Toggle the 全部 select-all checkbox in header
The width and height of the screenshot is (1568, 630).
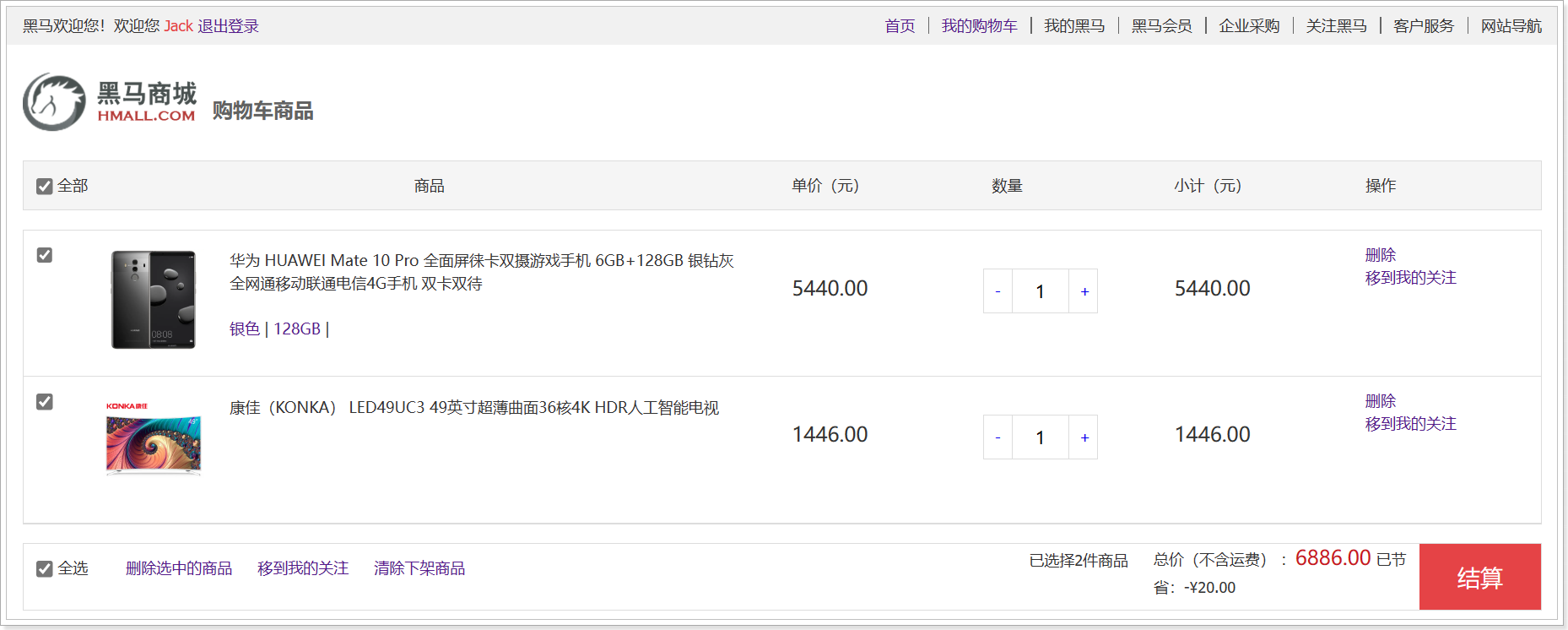point(45,186)
